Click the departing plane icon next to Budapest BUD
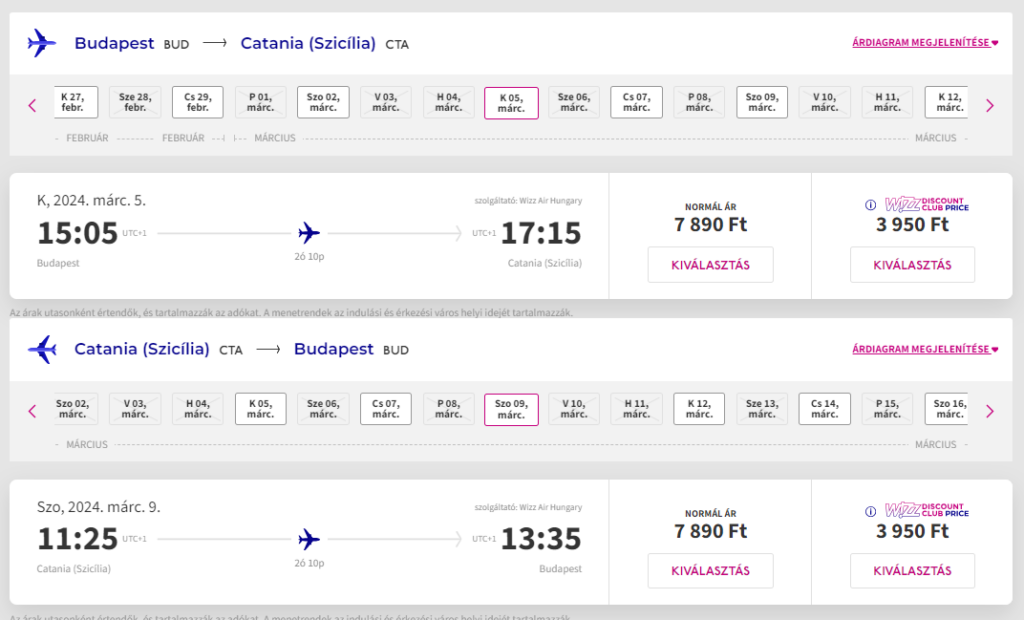Viewport: 1024px width, 620px height. click(x=42, y=43)
